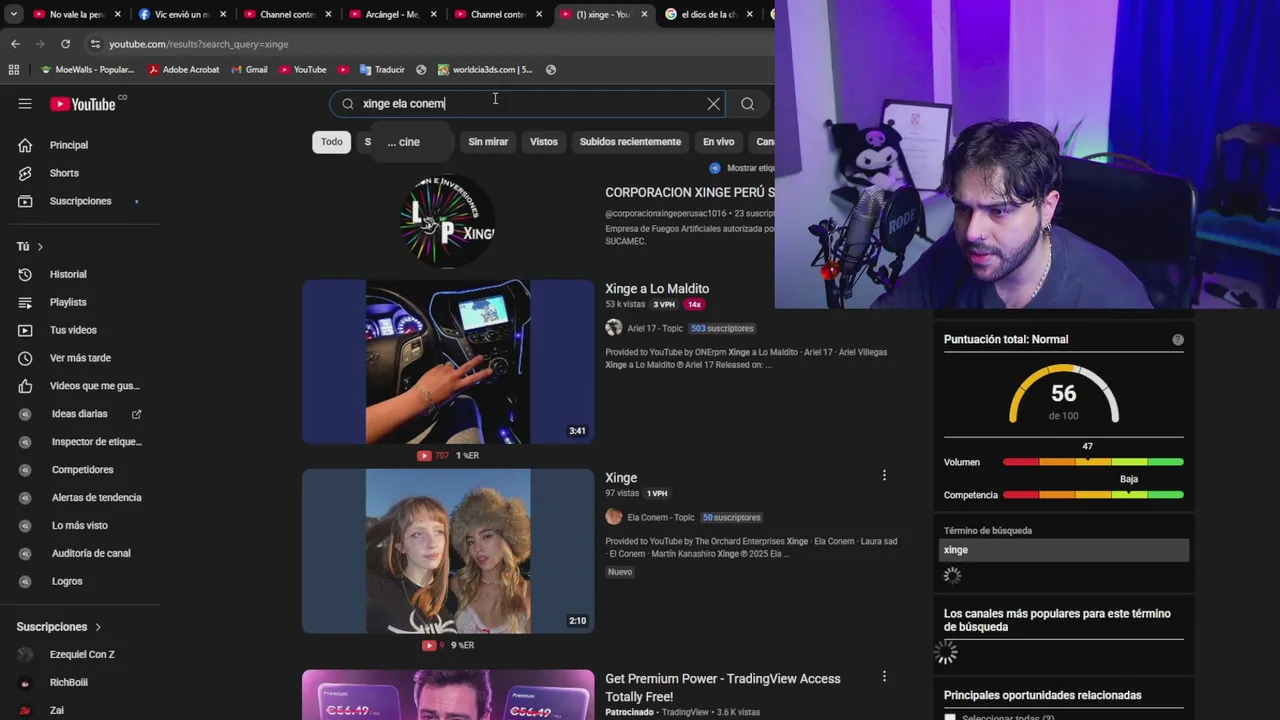Open CORPORACION XINGE PERÚ channel avatar
The height and width of the screenshot is (720, 1280).
447,222
